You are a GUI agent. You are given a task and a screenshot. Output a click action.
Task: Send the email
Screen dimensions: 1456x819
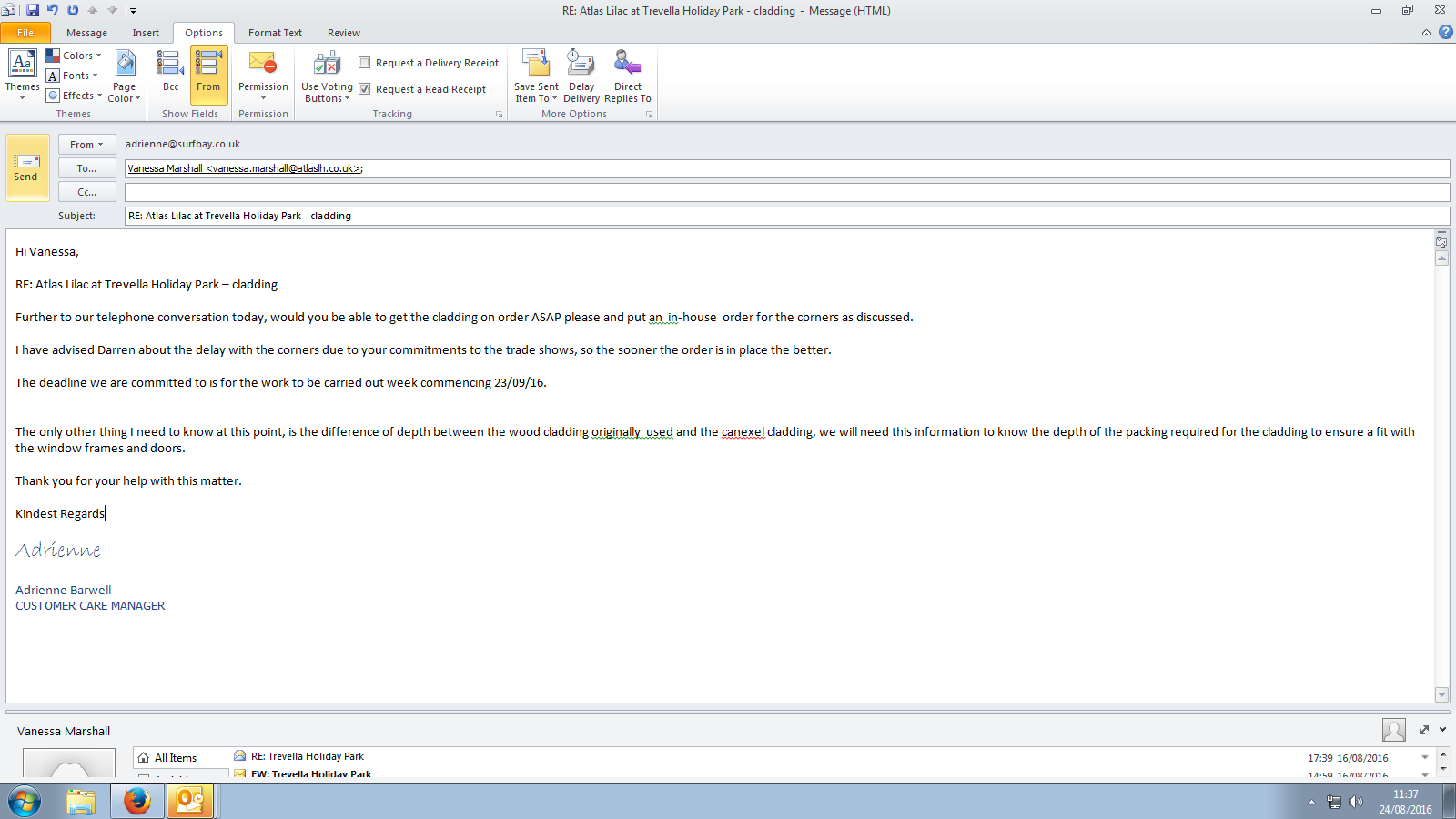point(25,167)
